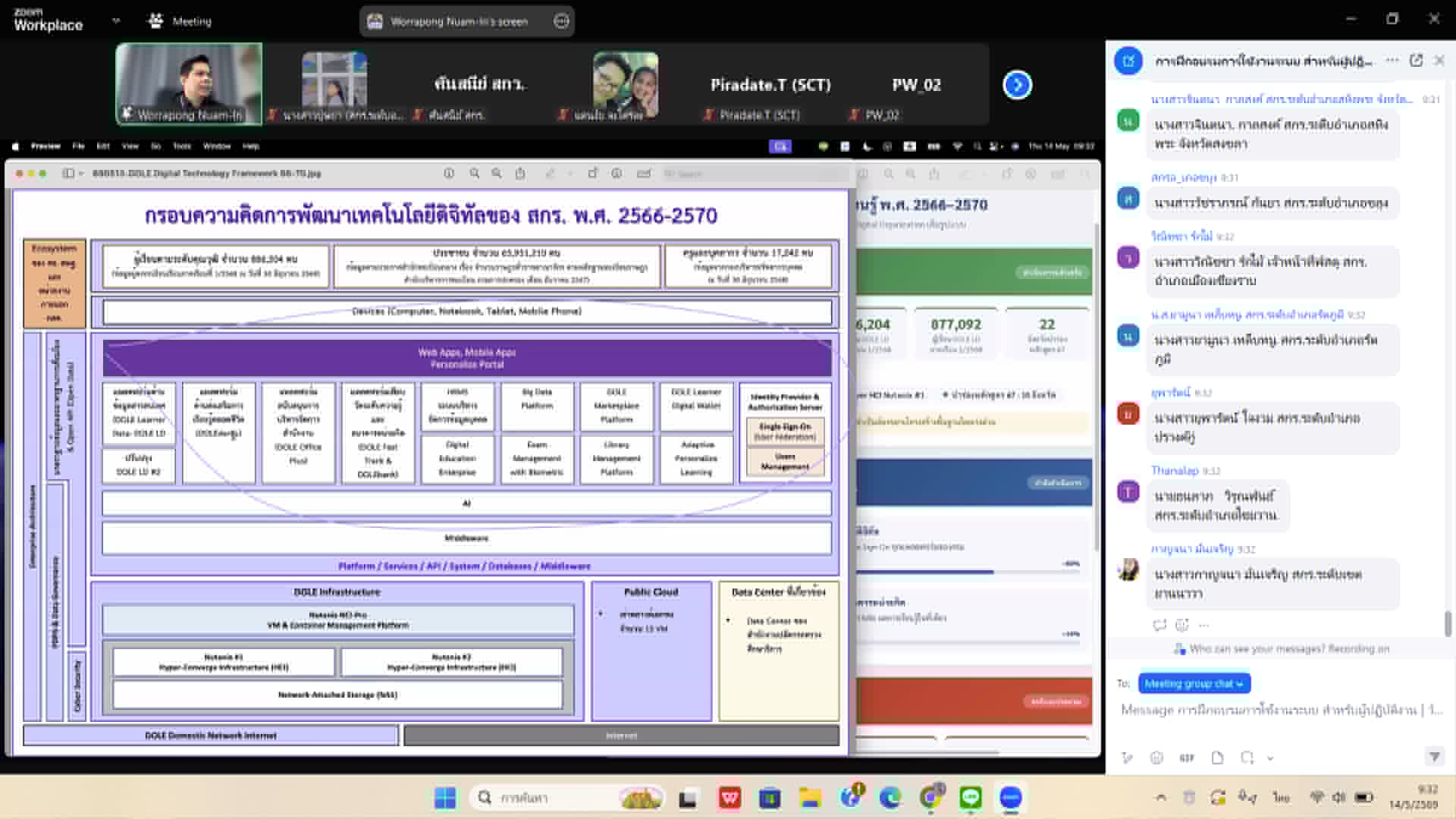Open Microsoft Edge from the taskbar
The width and height of the screenshot is (1456, 819).
click(890, 798)
